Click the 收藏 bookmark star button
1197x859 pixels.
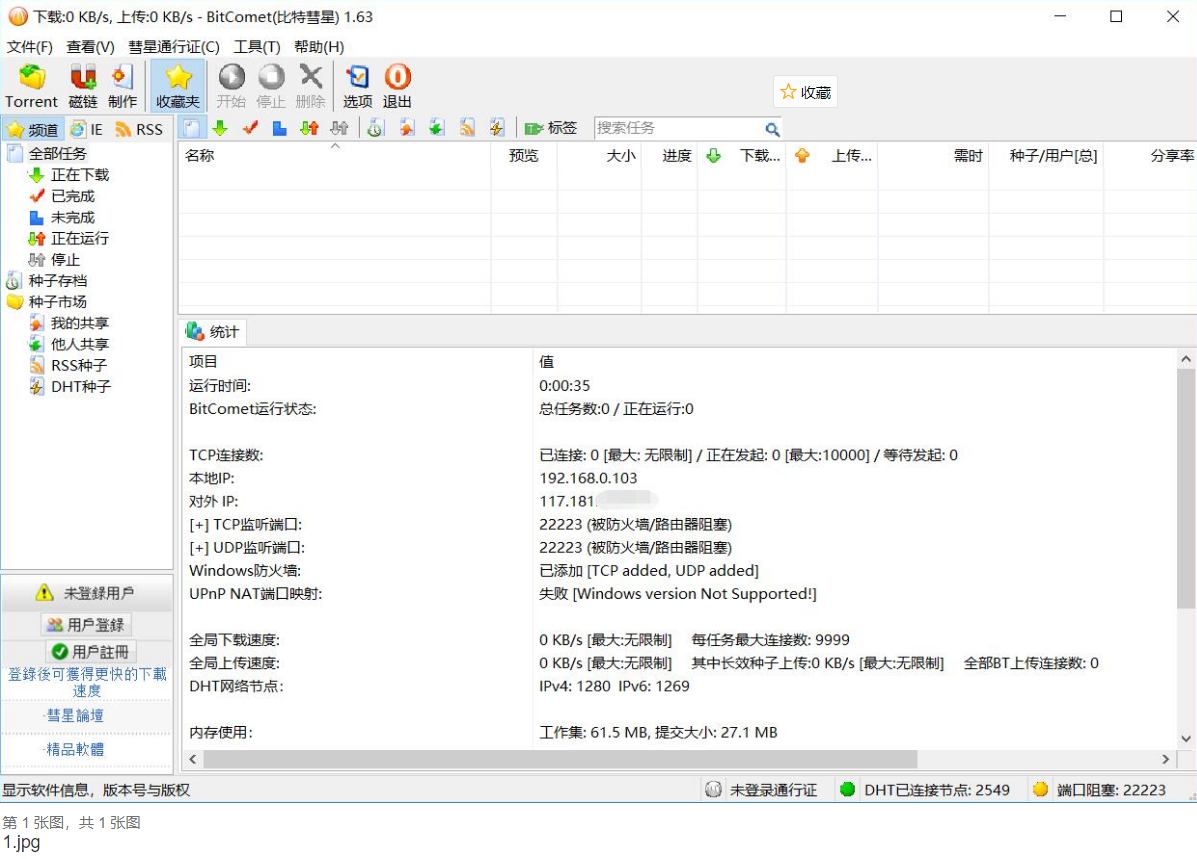(805, 92)
